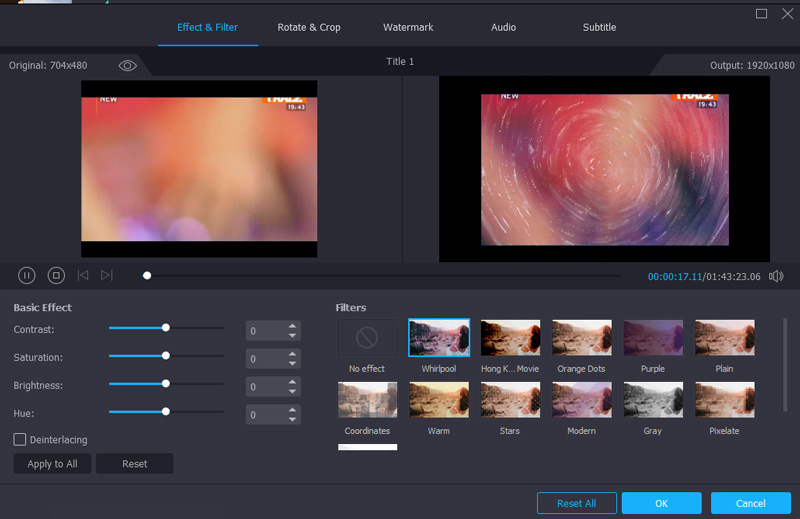Click the Apply to All button
Viewport: 800px width, 519px height.
[52, 464]
